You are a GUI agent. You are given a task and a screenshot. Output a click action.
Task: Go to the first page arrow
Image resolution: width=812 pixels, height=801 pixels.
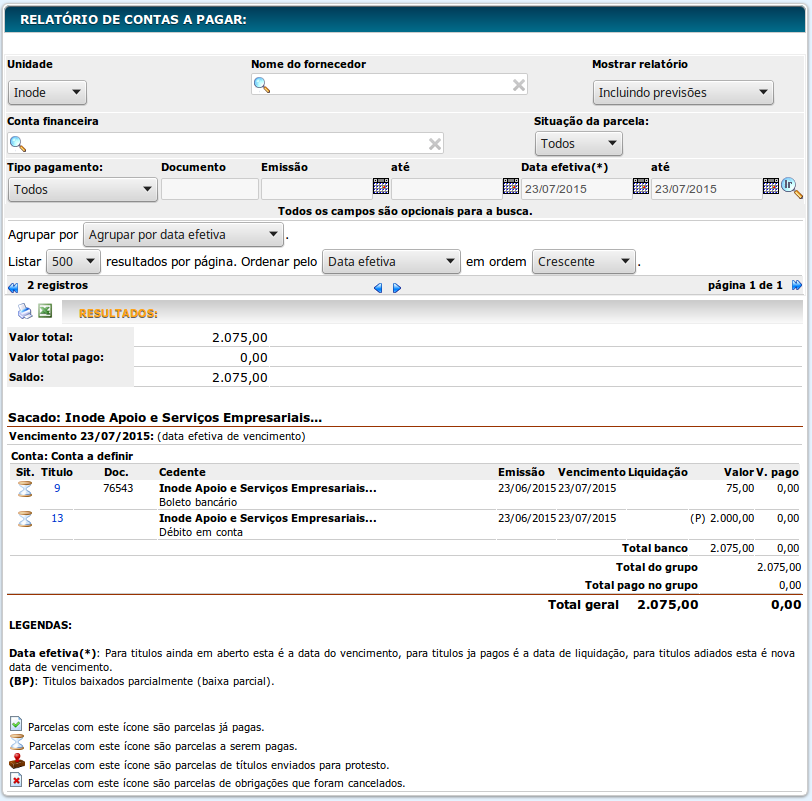13,287
